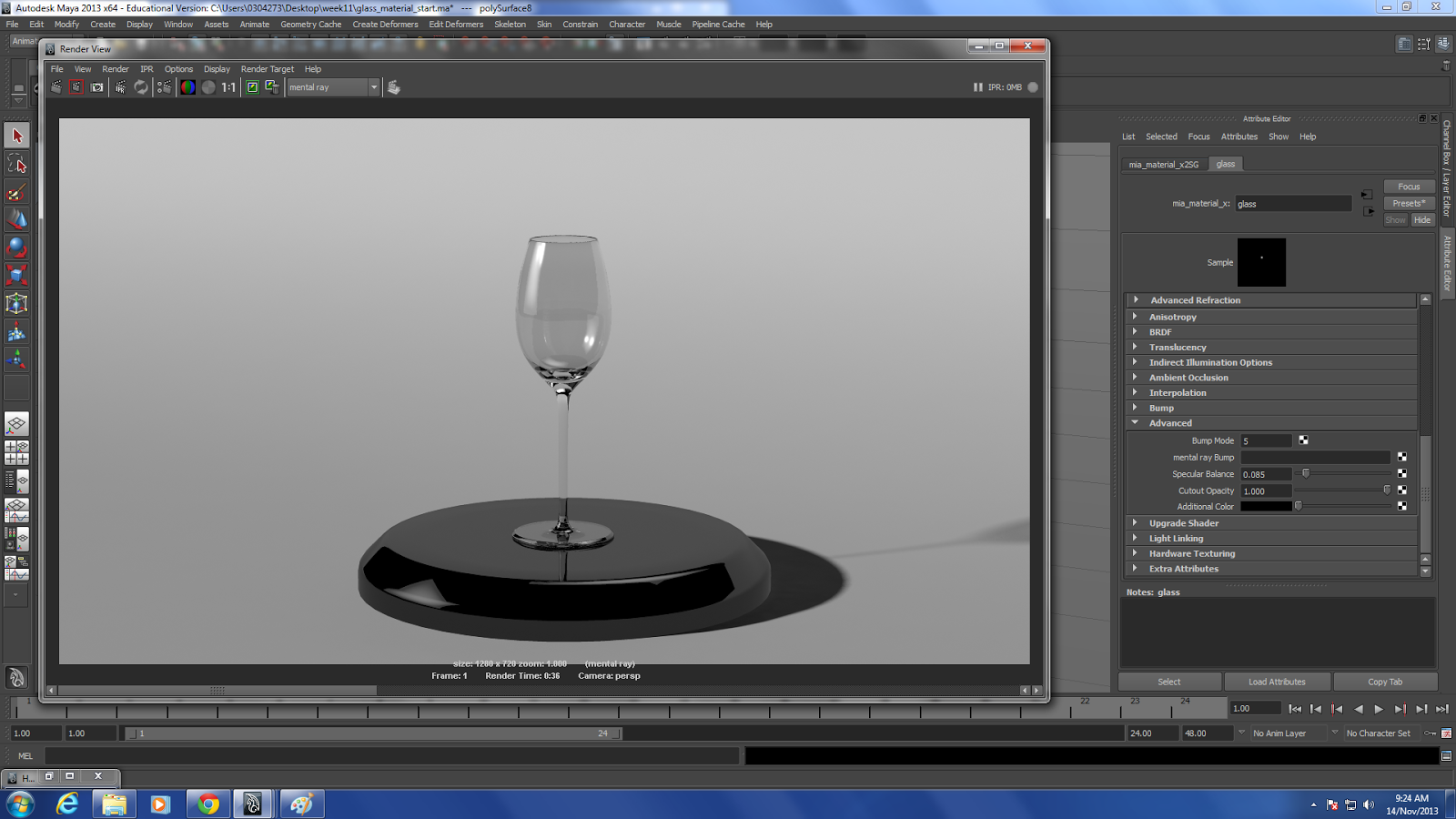Click the Copy Tab button
1456x819 pixels.
[x=1385, y=682]
